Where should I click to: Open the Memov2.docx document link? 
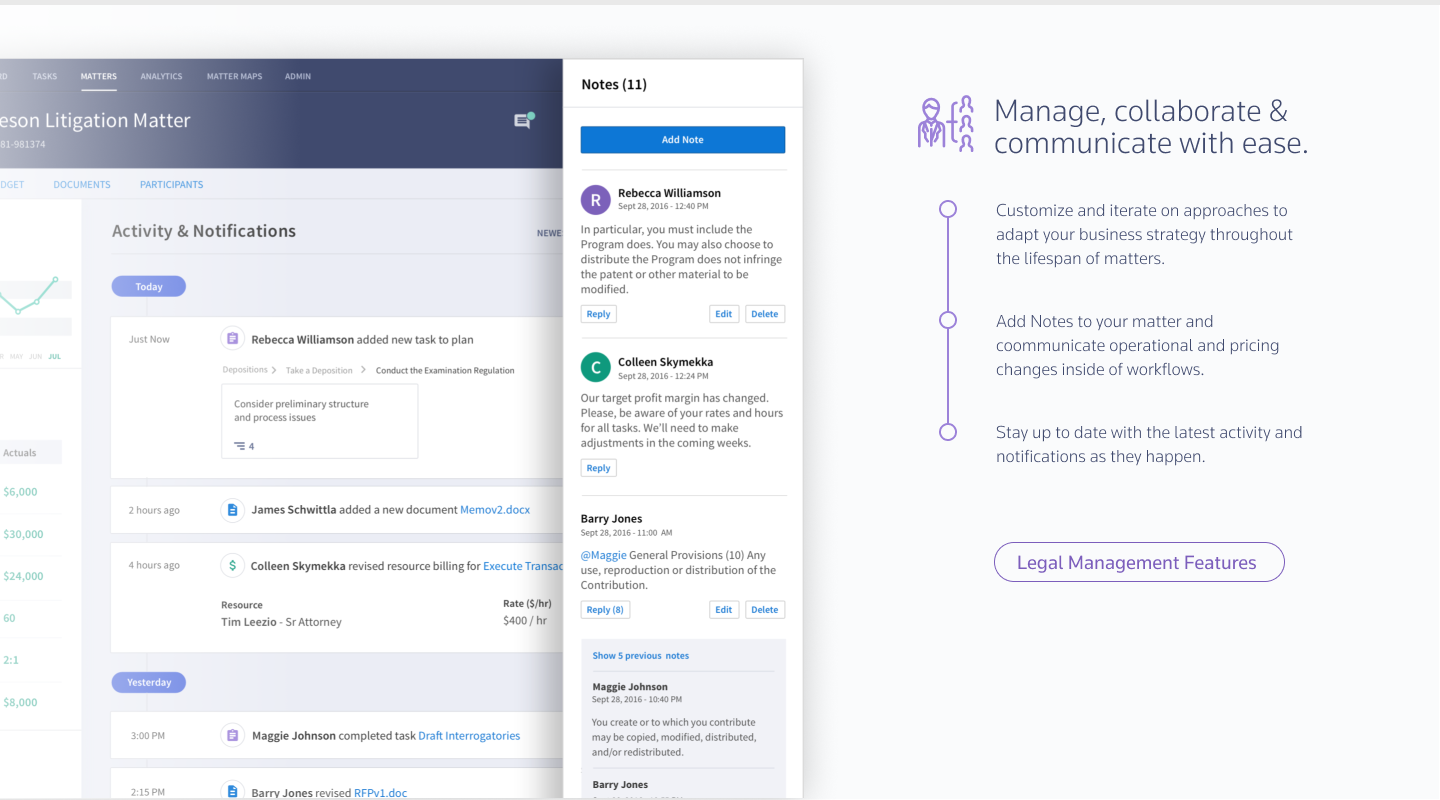(495, 510)
